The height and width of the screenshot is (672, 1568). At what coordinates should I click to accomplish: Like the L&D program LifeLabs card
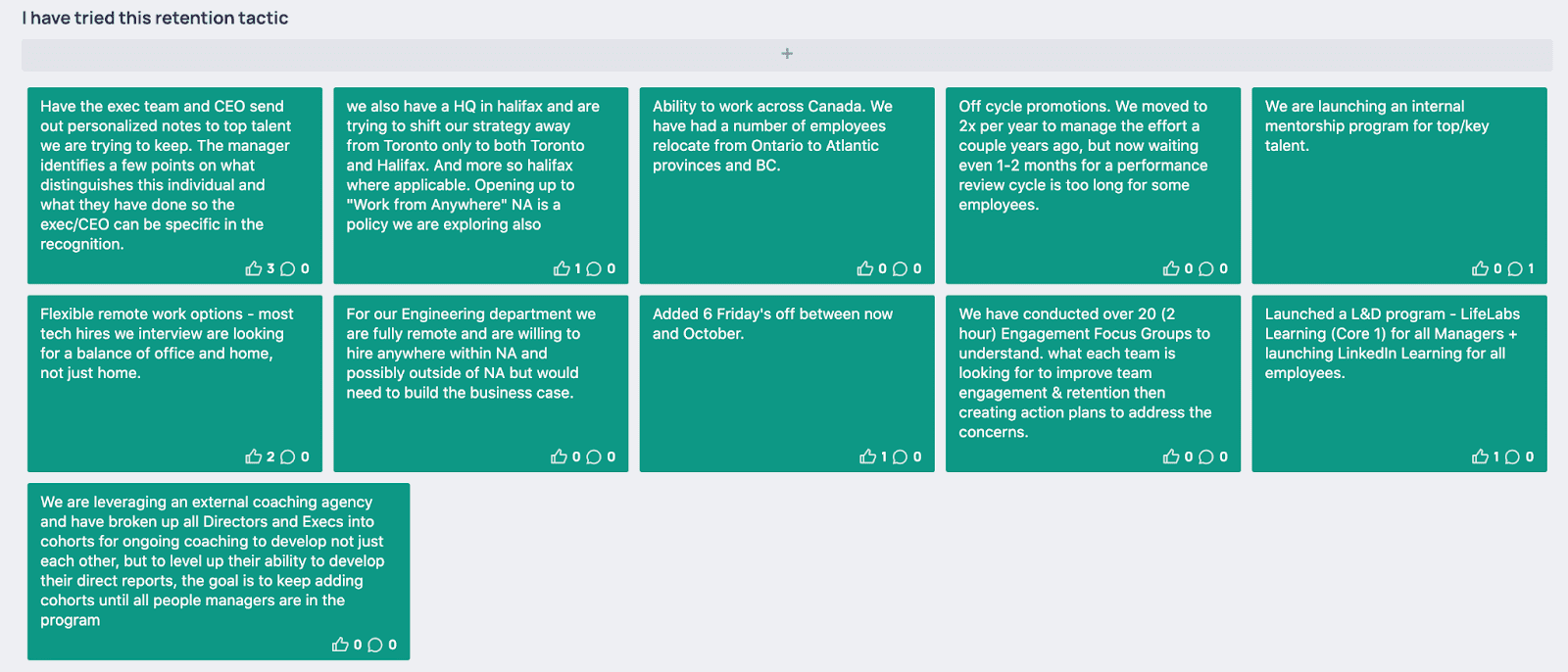pyautogui.click(x=1480, y=456)
